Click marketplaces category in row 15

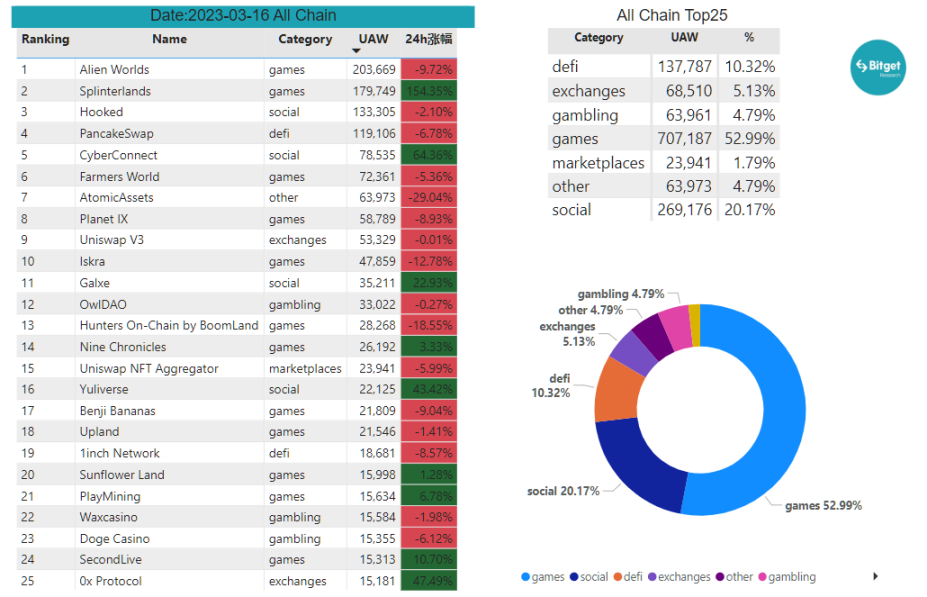tap(305, 368)
